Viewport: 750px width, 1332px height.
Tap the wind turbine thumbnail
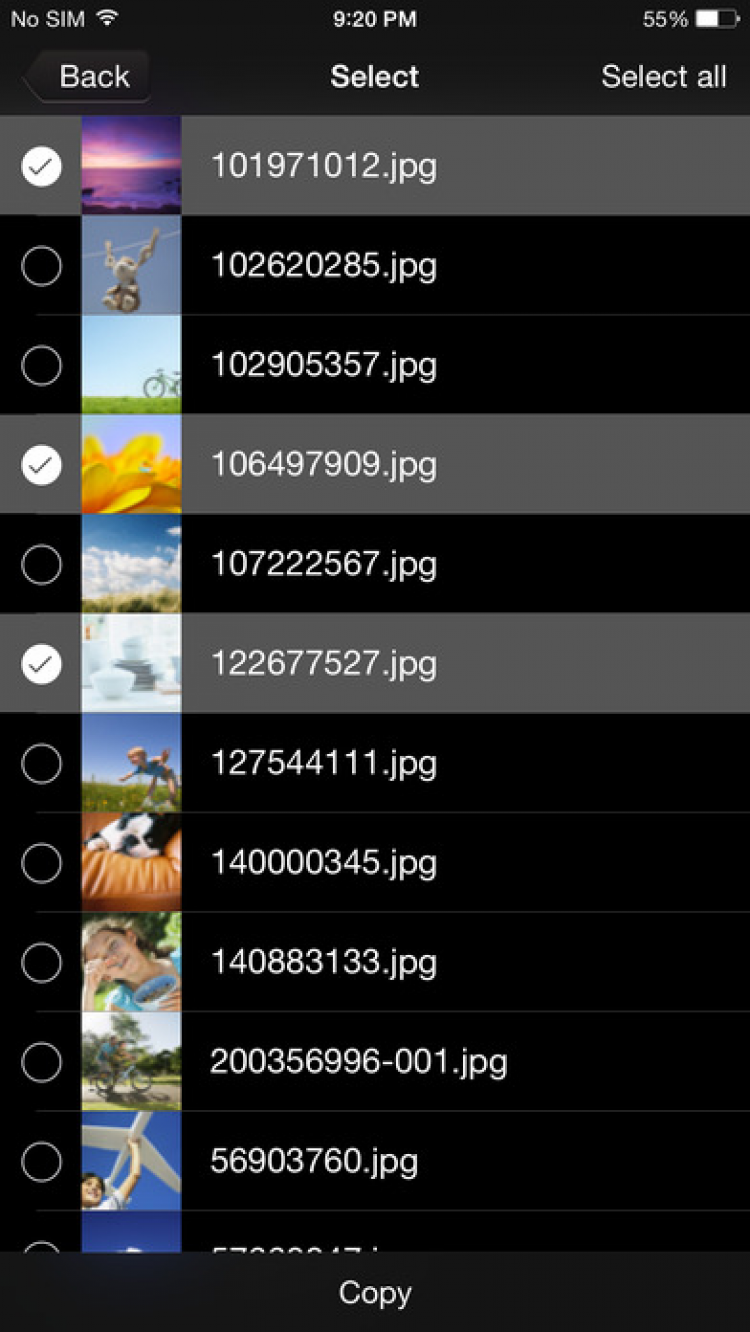131,1161
